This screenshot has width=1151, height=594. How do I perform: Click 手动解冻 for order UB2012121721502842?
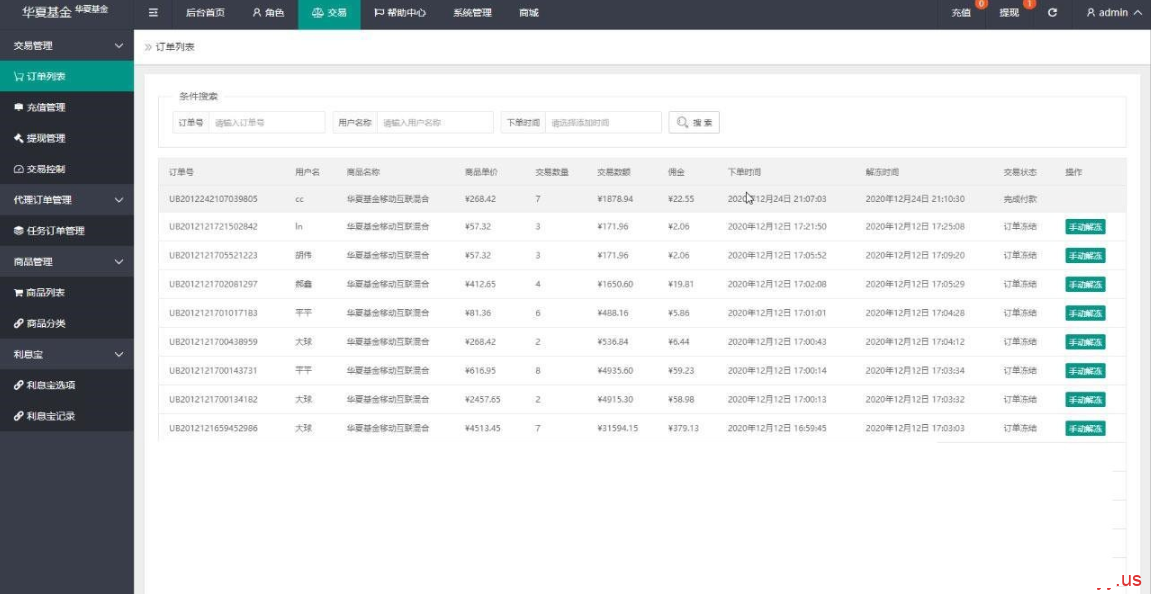(1085, 227)
